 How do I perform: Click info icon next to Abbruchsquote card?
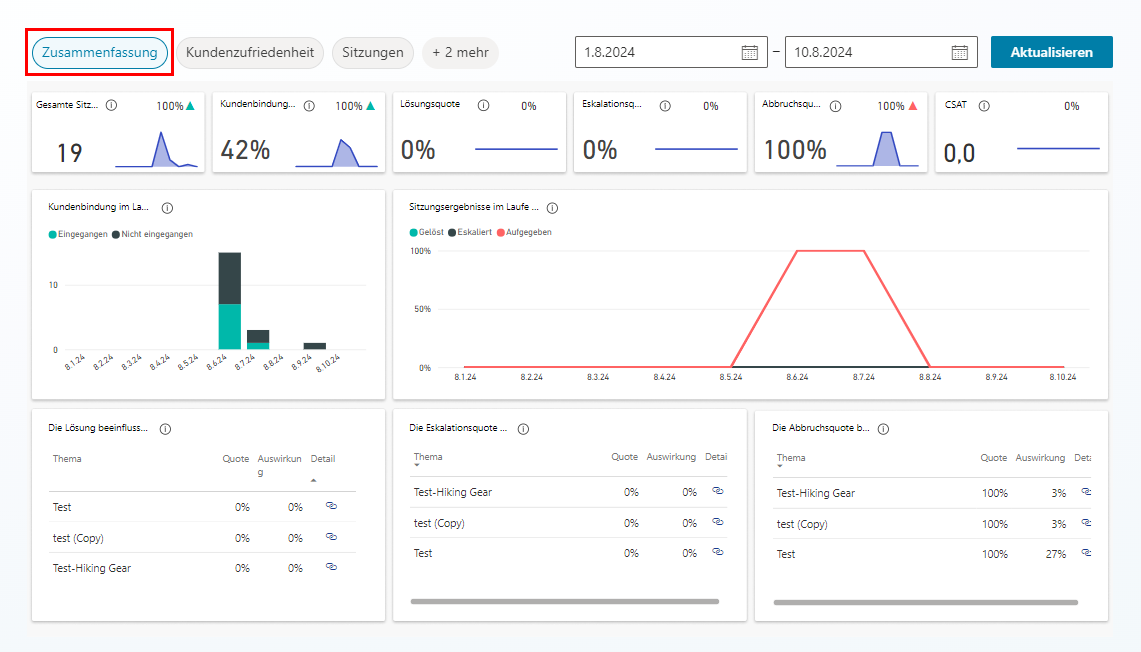835,106
